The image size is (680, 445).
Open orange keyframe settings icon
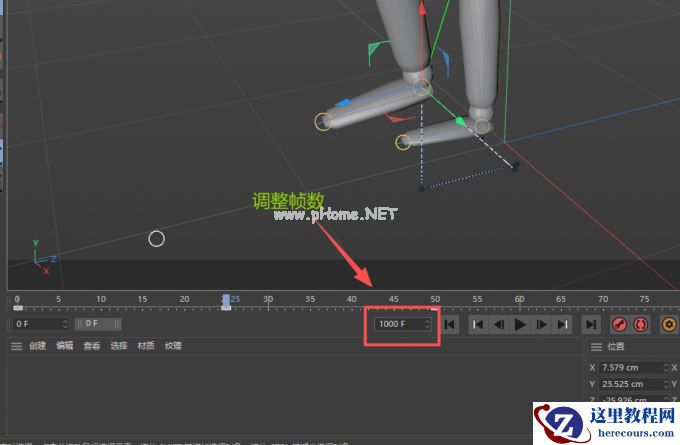pos(669,324)
